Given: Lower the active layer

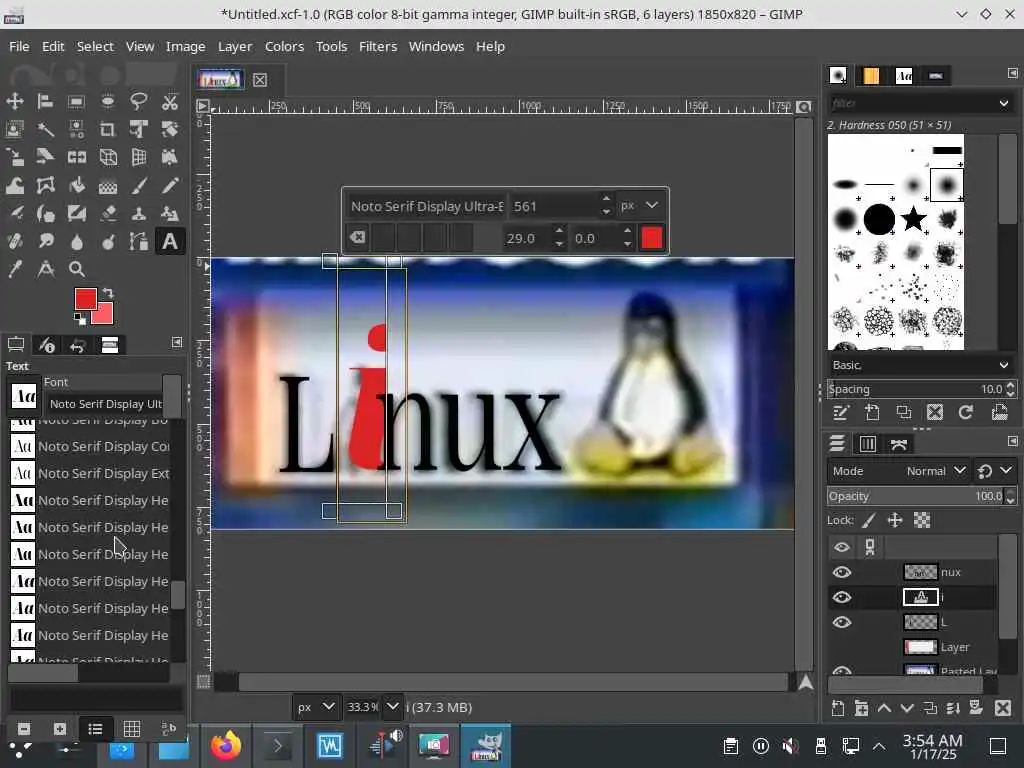Looking at the screenshot, I should pos(907,708).
